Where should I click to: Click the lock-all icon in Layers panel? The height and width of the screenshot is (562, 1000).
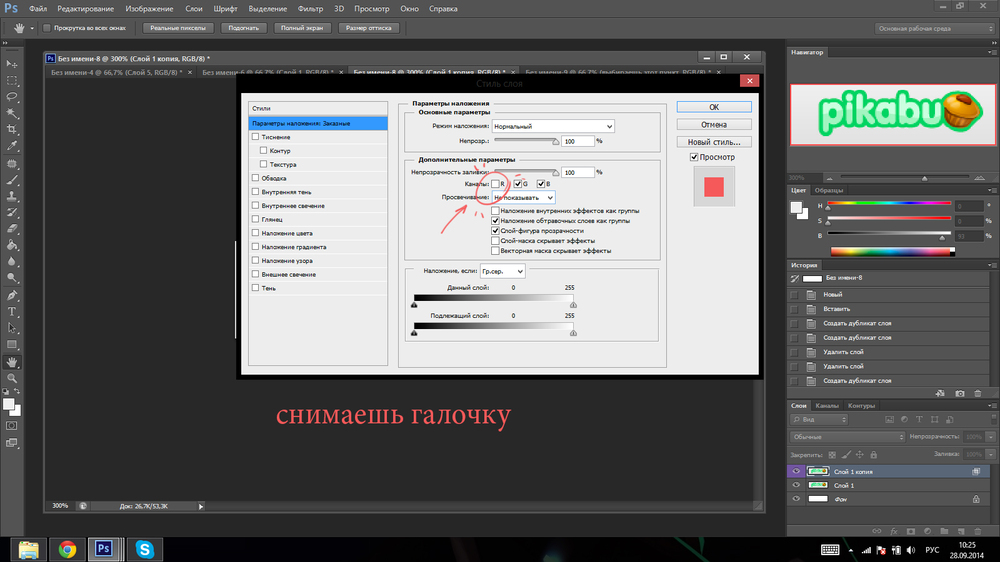coord(873,453)
